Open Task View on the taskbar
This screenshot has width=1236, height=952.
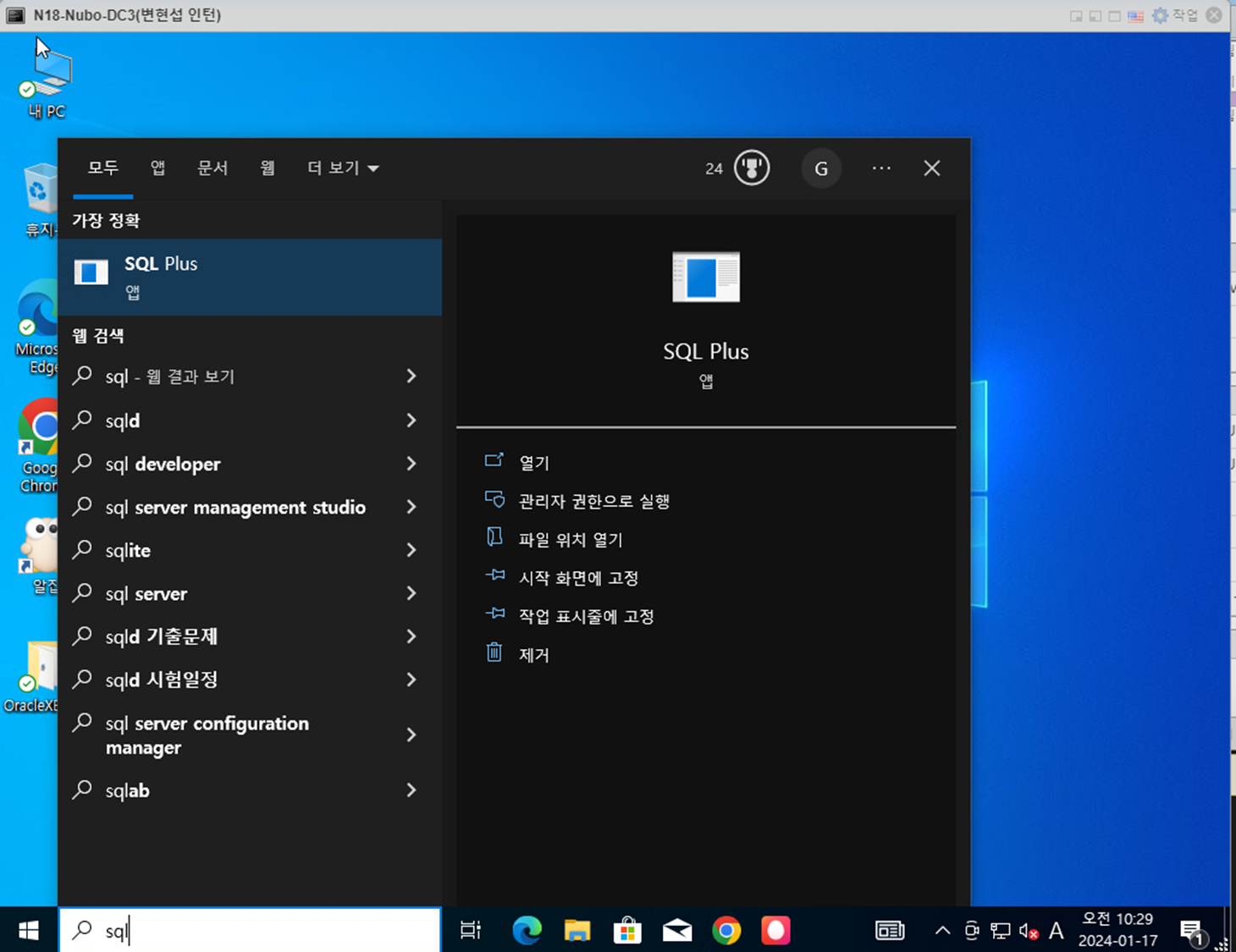pos(470,931)
